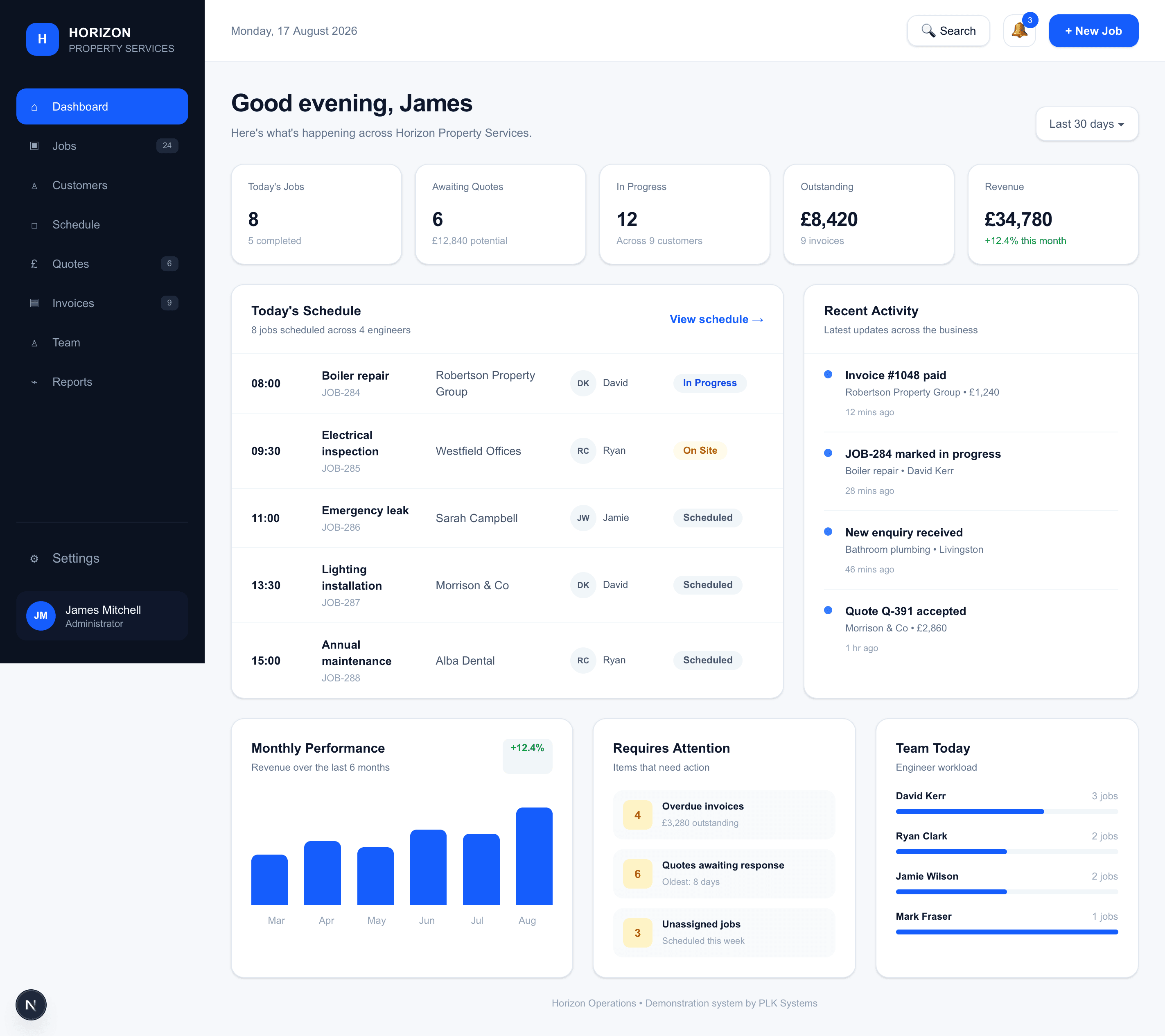Click the 24 badge next to Jobs
This screenshot has width=1165, height=1036.
(x=167, y=145)
